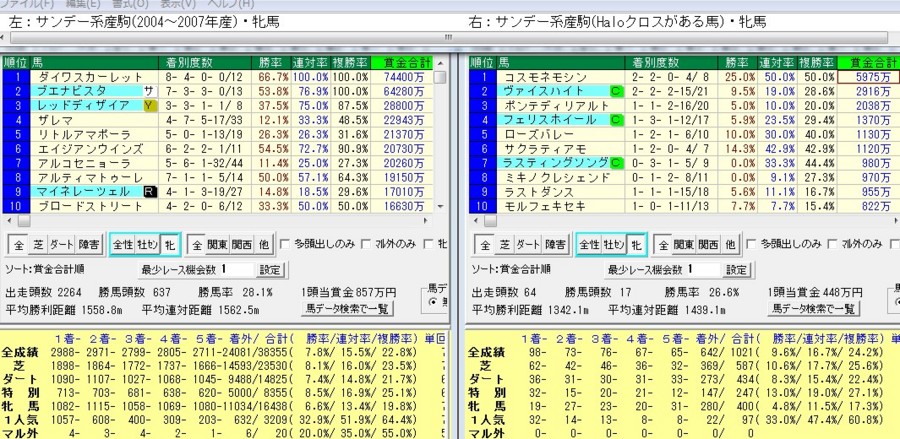This screenshot has width=900, height=439.
Task: Select 関西 region filter in right pane
Action: point(708,245)
